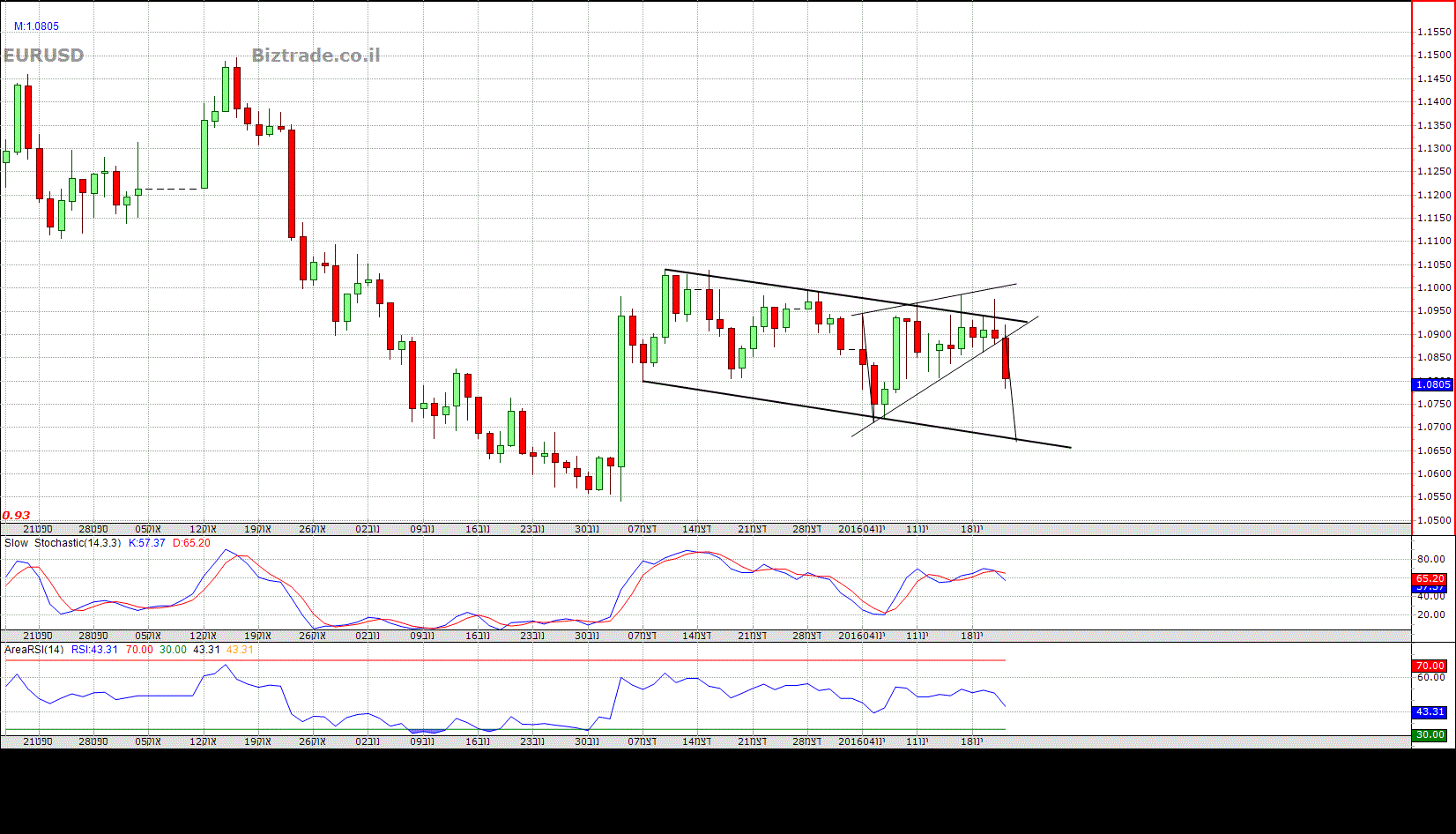Click the red 70.00 RSI axis tag

coord(1430,666)
